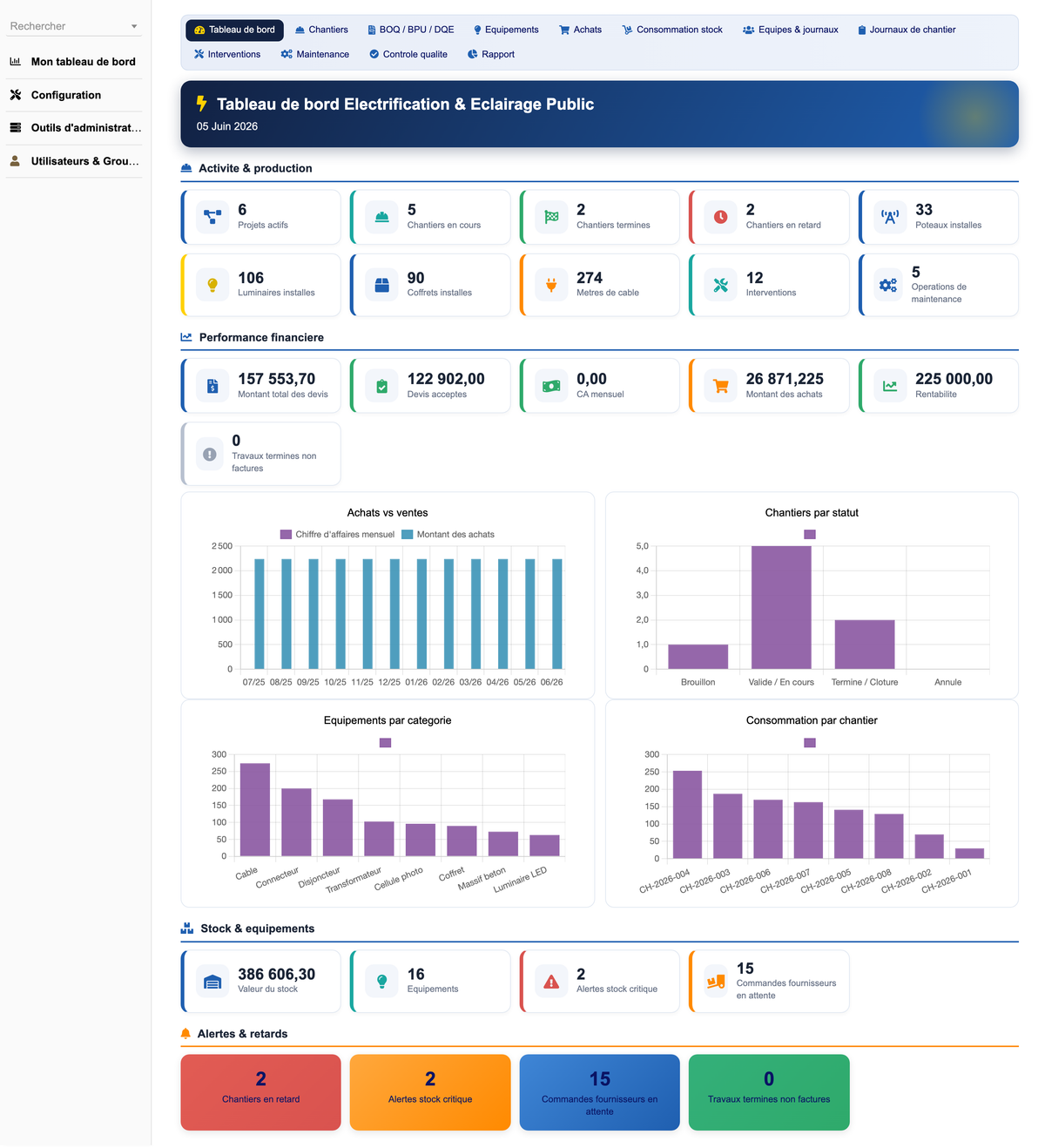
Task: Click the Alertes & retards bell icon
Action: coord(185,1034)
